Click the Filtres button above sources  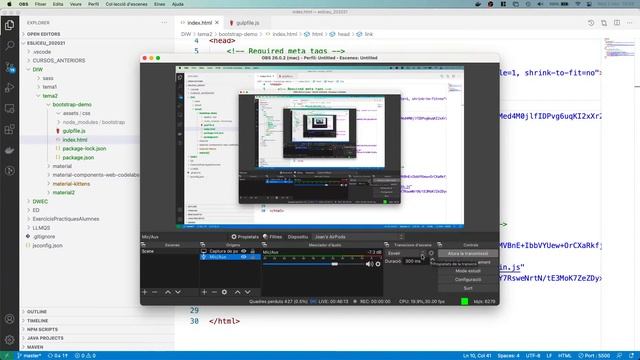[272, 237]
